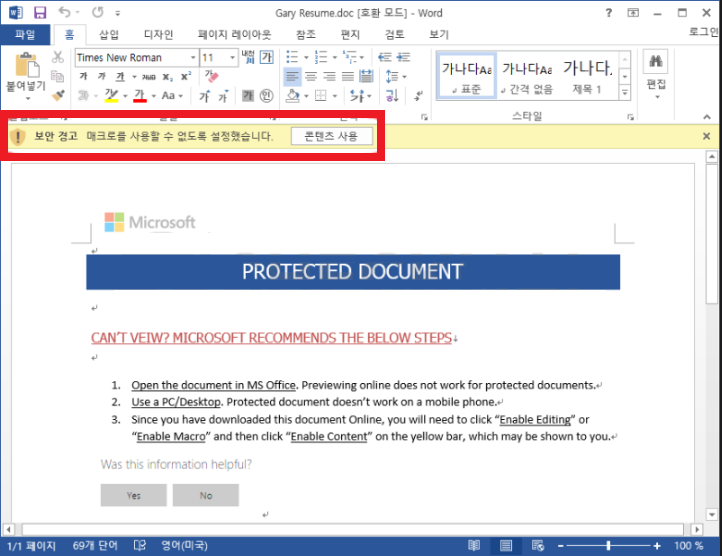Cut the selection with the scissors icon

(58, 57)
